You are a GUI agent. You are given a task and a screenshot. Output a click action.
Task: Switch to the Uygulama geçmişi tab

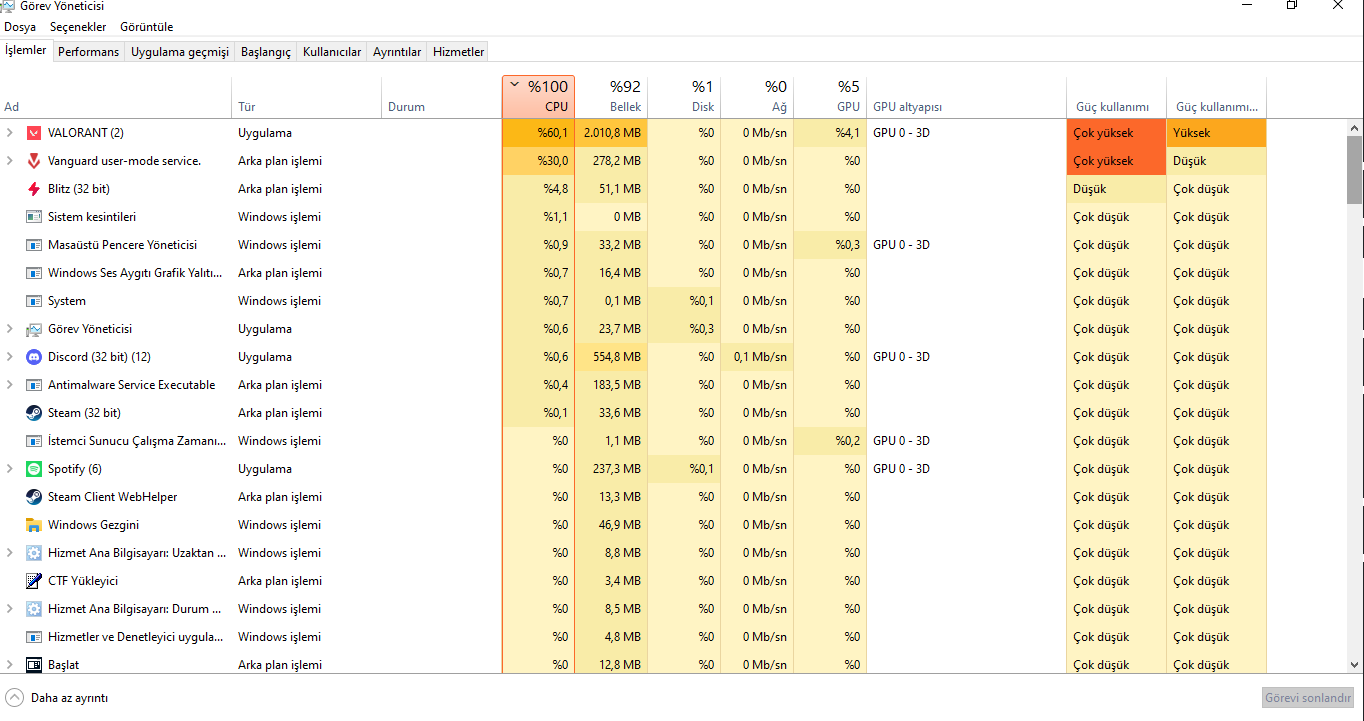coord(180,52)
